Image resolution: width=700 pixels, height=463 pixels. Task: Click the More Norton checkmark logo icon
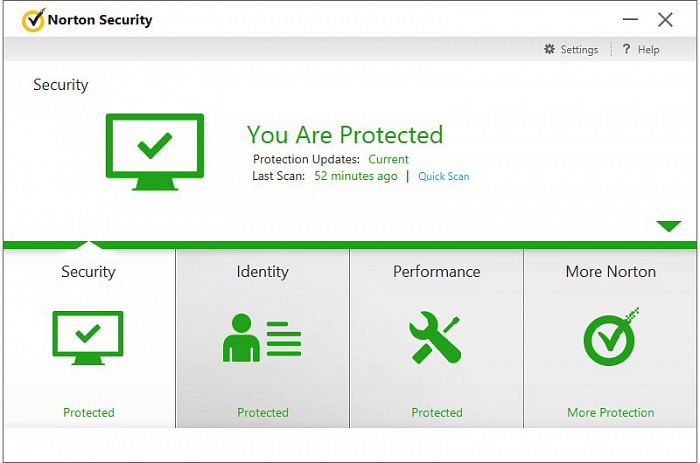[610, 338]
